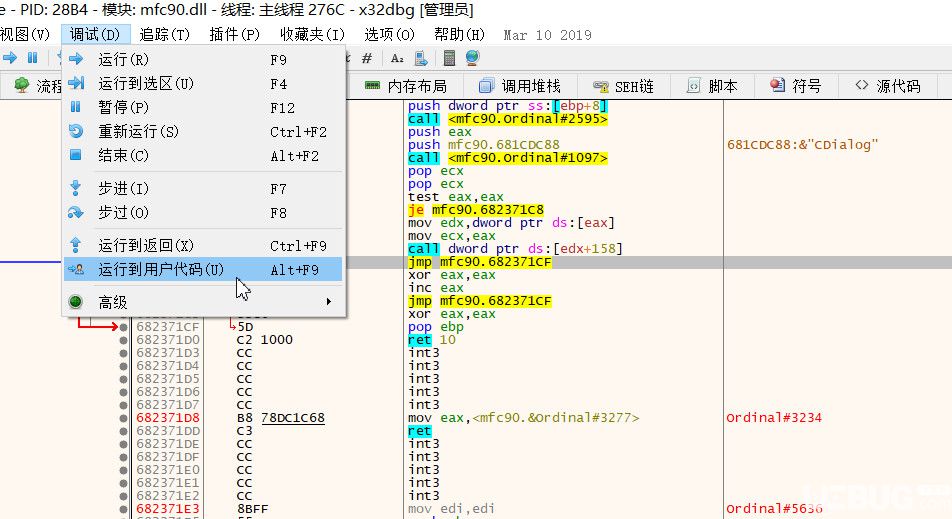The image size is (952, 519).
Task: Switch to the 流程图 tab with tree icon
Action: (x=38, y=86)
